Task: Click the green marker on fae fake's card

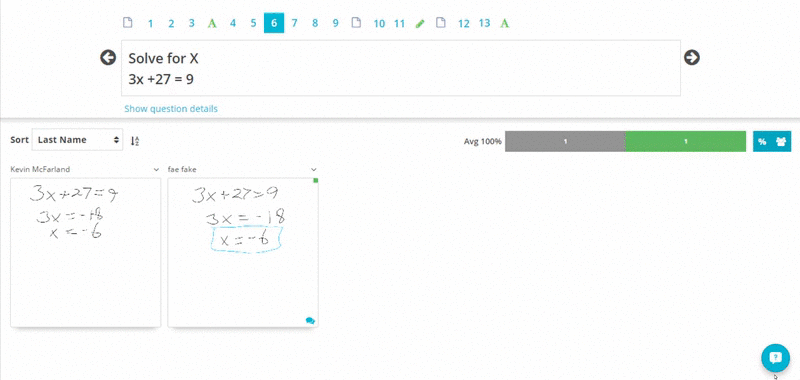Action: point(315,181)
